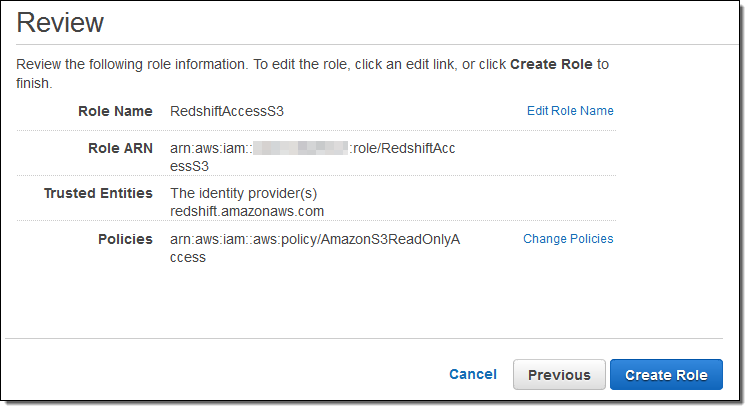Image resolution: width=750 pixels, height=411 pixels.
Task: Select the RedshiftAccessS3 role name value
Action: coord(227,111)
